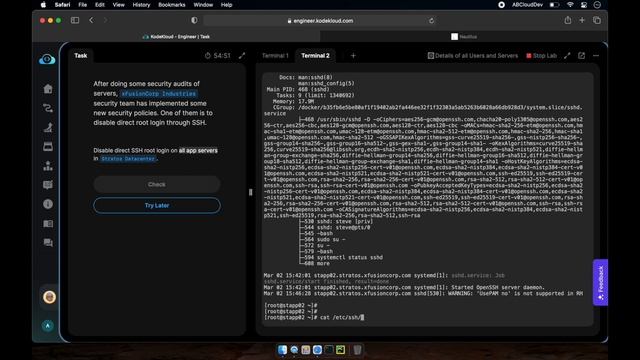This screenshot has width=640, height=360.
Task: Open the Bookmarks menu
Action: (x=171, y=5)
